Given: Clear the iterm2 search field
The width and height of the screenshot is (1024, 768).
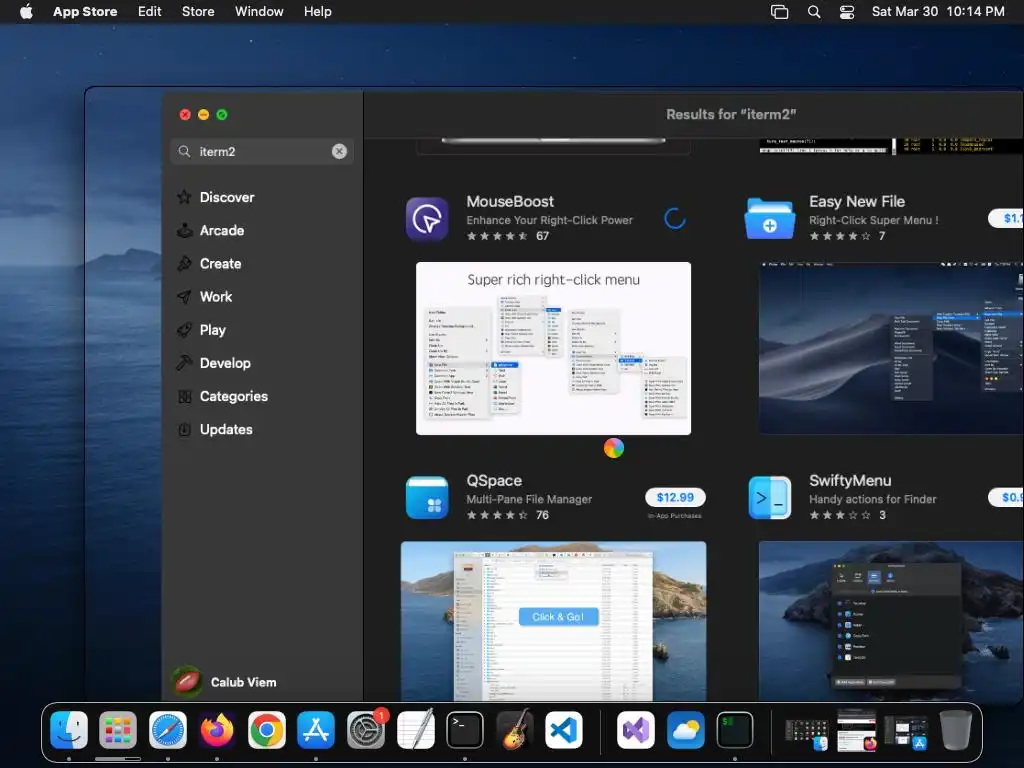Looking at the screenshot, I should click(339, 152).
